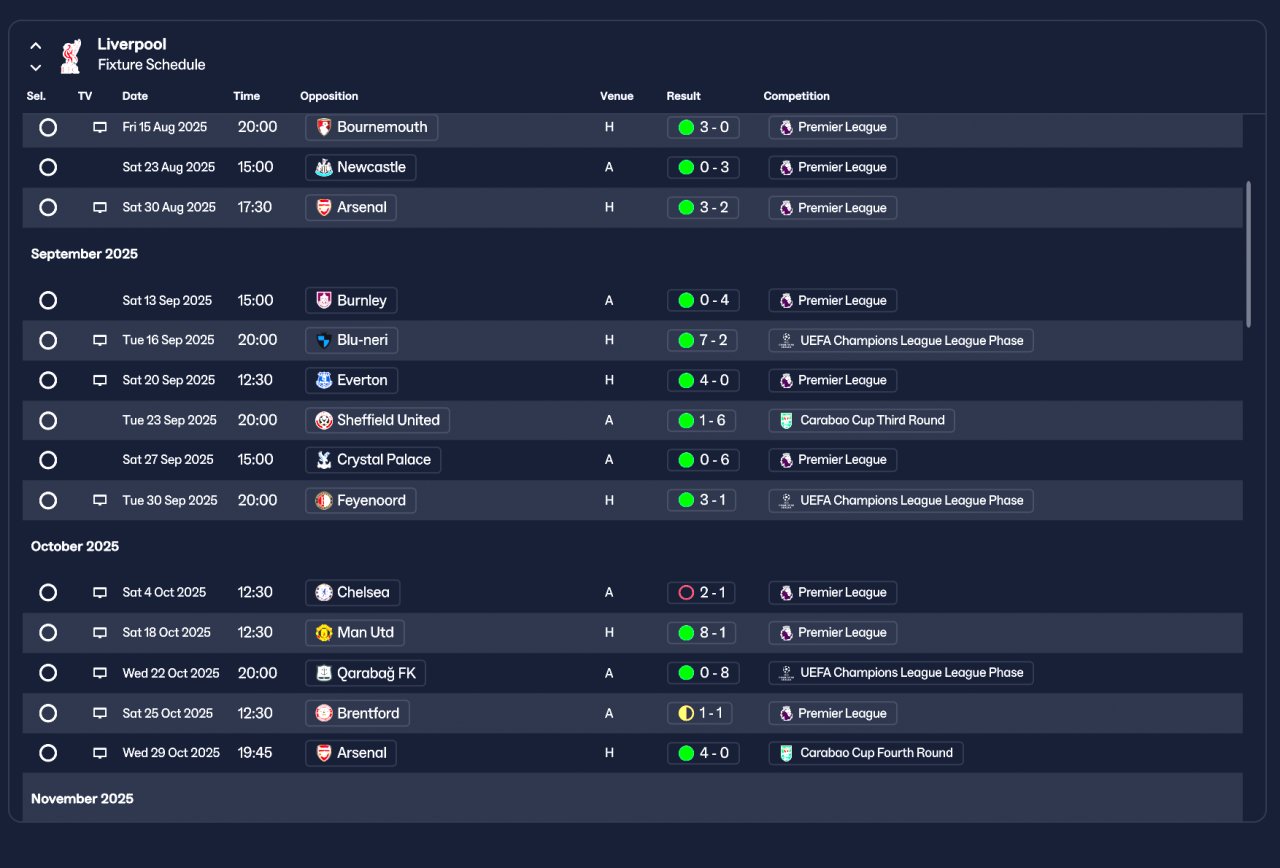1280x868 pixels.
Task: Click the Burnley club badge
Action: point(324,300)
